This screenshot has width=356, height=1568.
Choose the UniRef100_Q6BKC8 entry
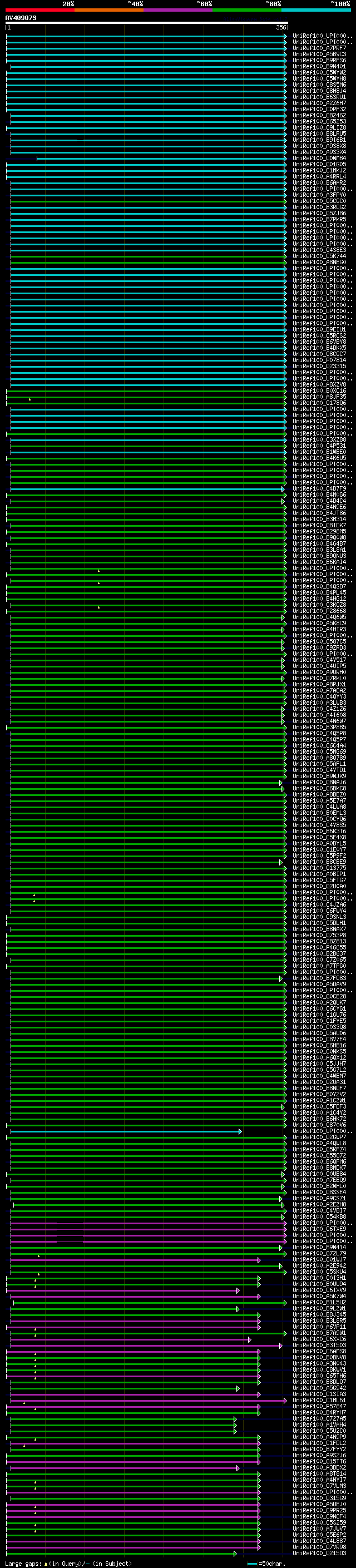tap(319, 789)
